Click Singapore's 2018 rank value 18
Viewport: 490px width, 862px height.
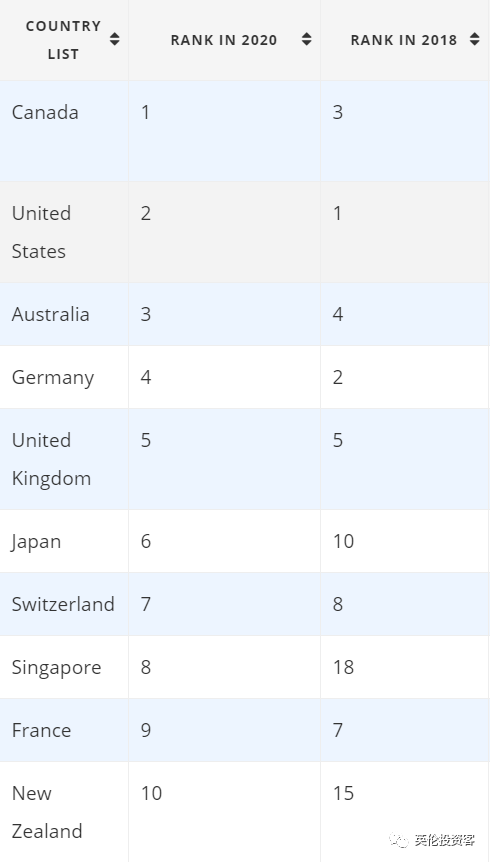pyautogui.click(x=343, y=667)
